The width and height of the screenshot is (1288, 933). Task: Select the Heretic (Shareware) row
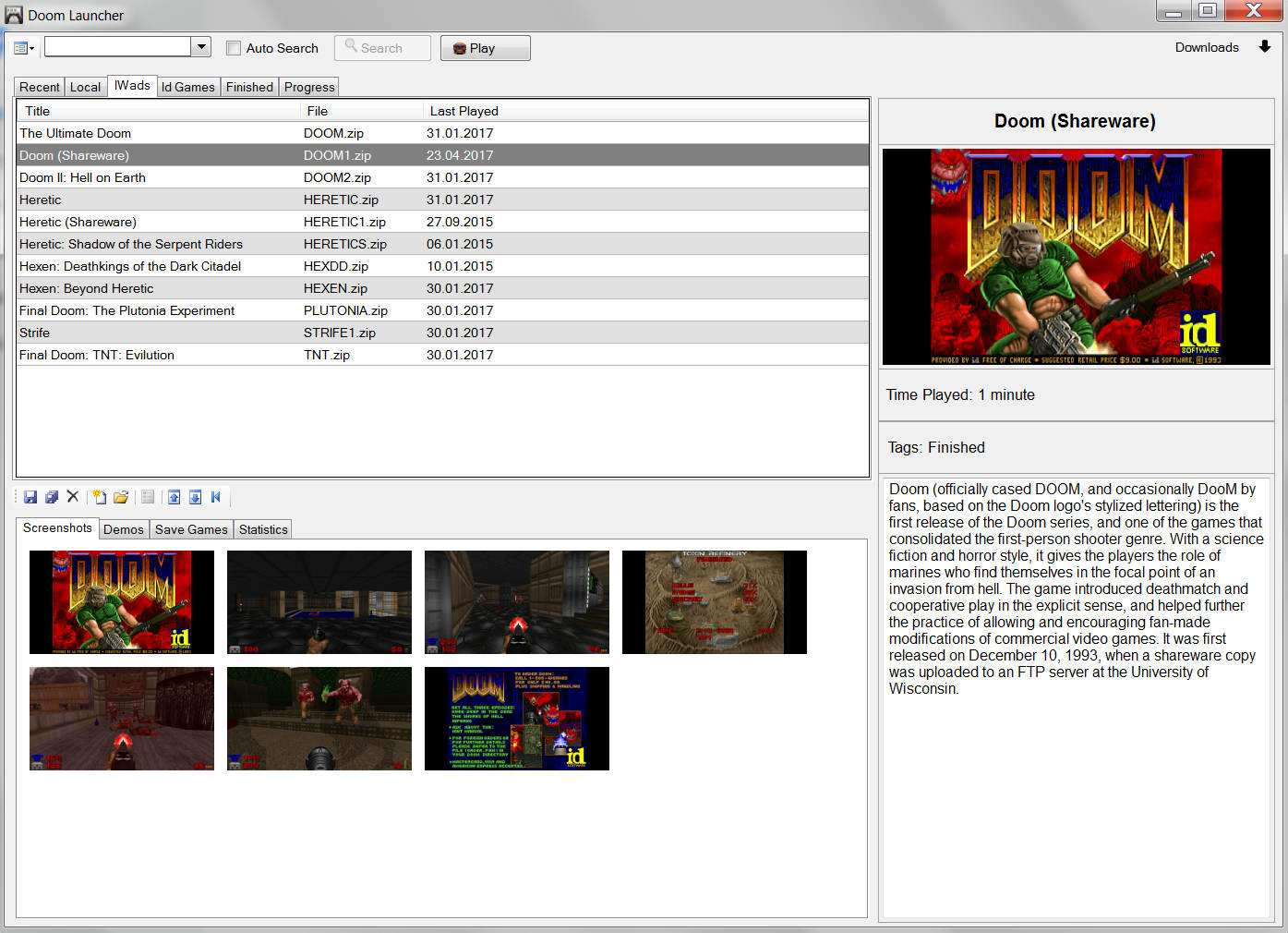point(443,222)
